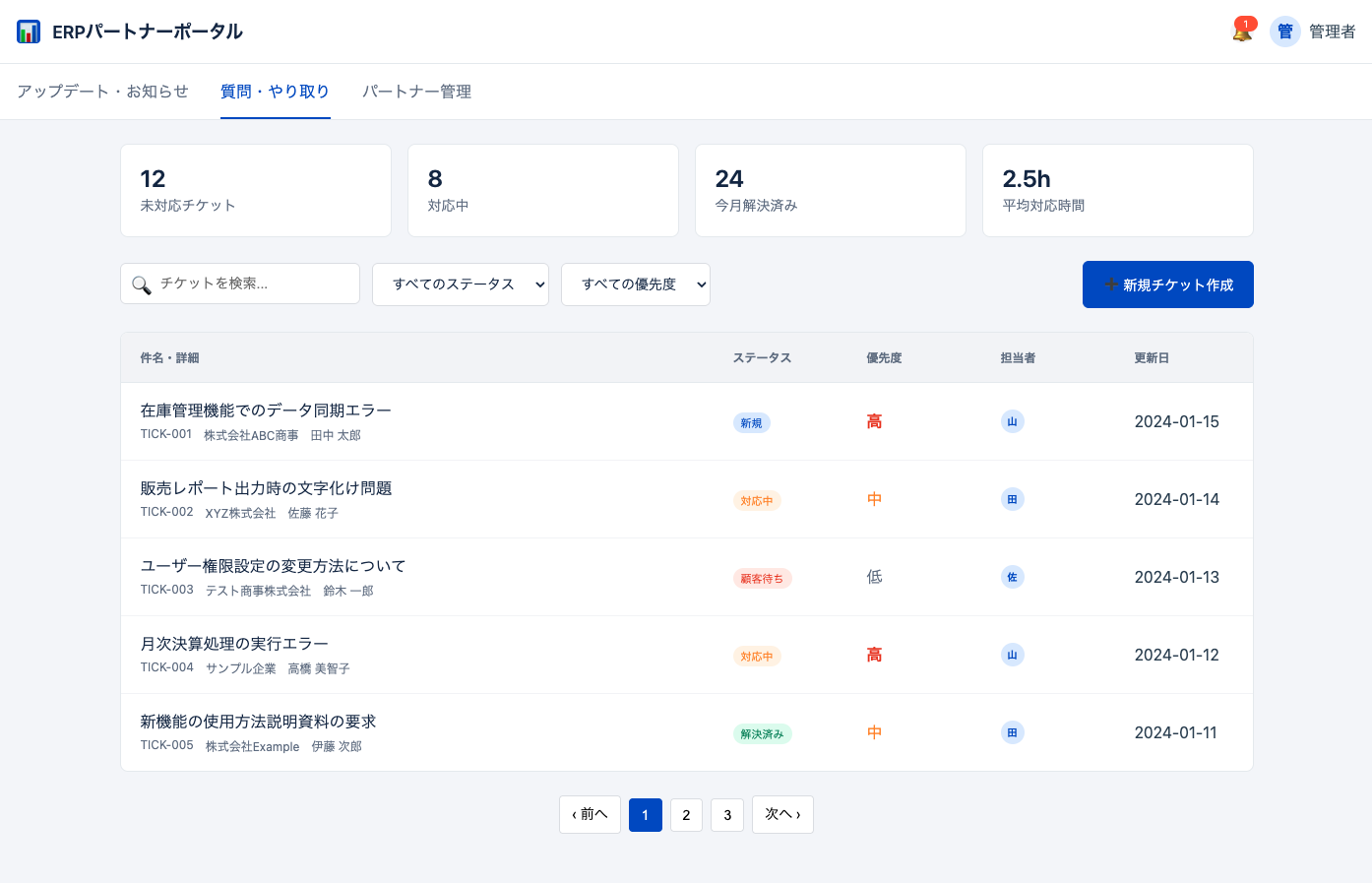Click the 未対応チケット stat card
The image size is (1372, 883).
[x=256, y=191]
